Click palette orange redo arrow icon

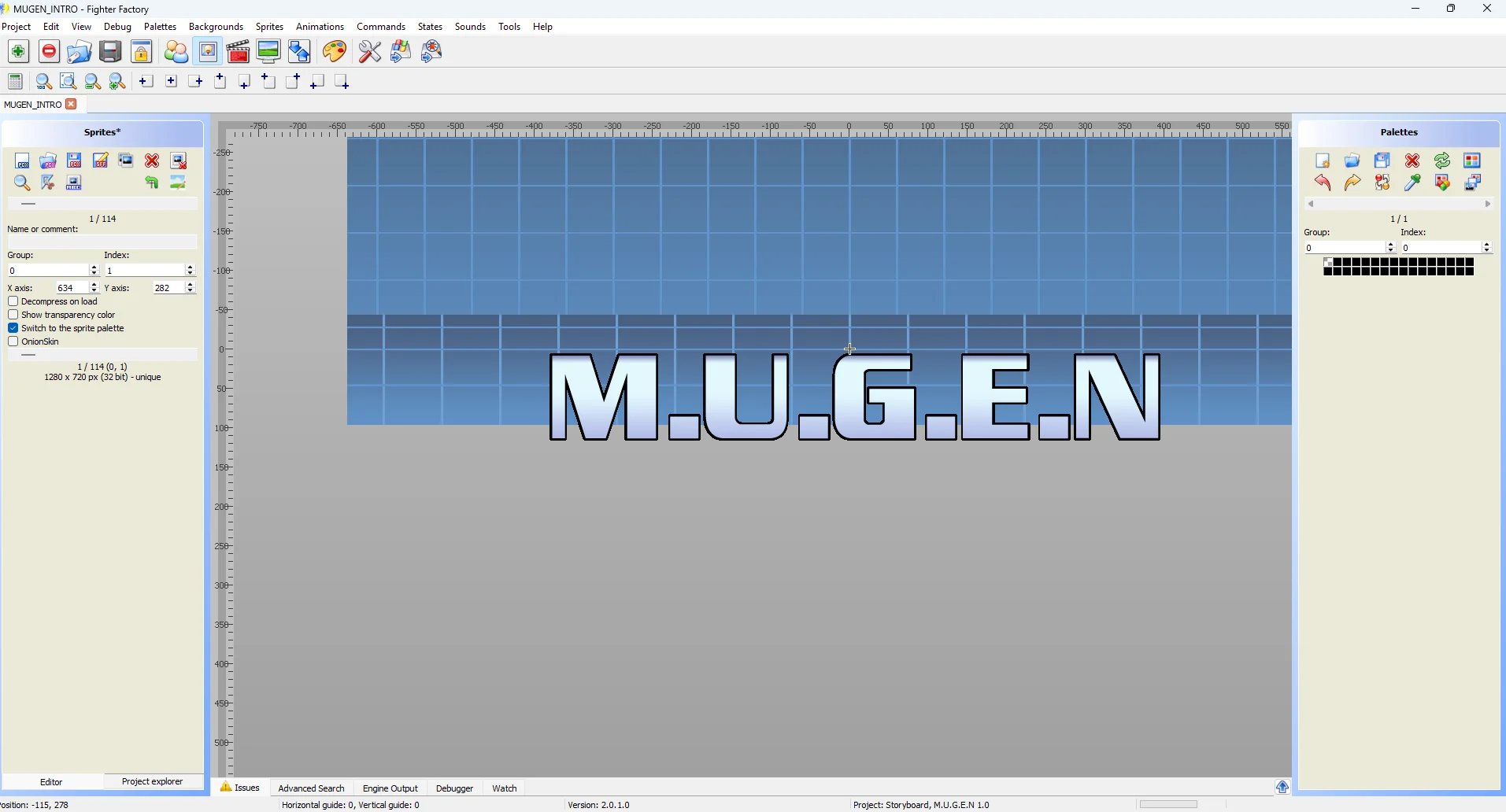(x=1353, y=183)
